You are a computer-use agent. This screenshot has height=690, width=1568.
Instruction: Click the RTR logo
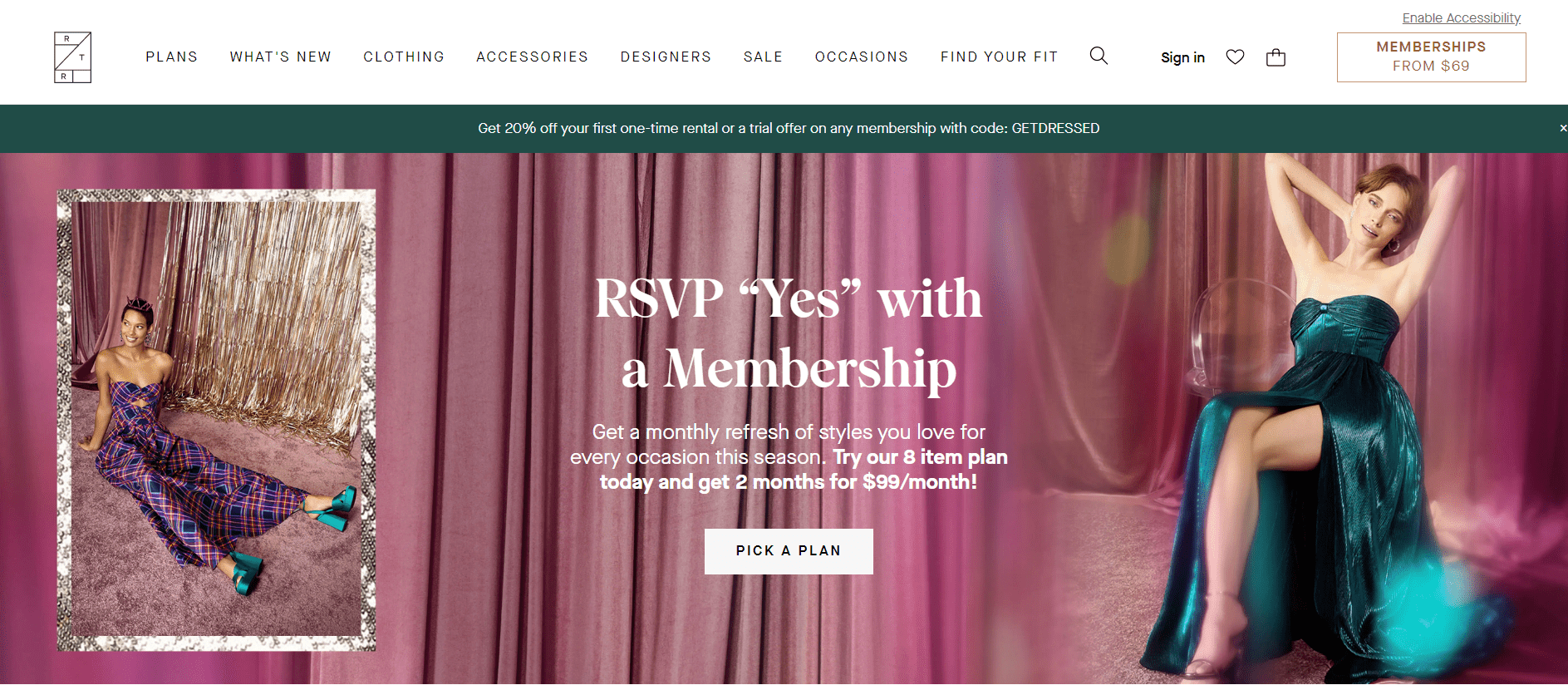(72, 57)
